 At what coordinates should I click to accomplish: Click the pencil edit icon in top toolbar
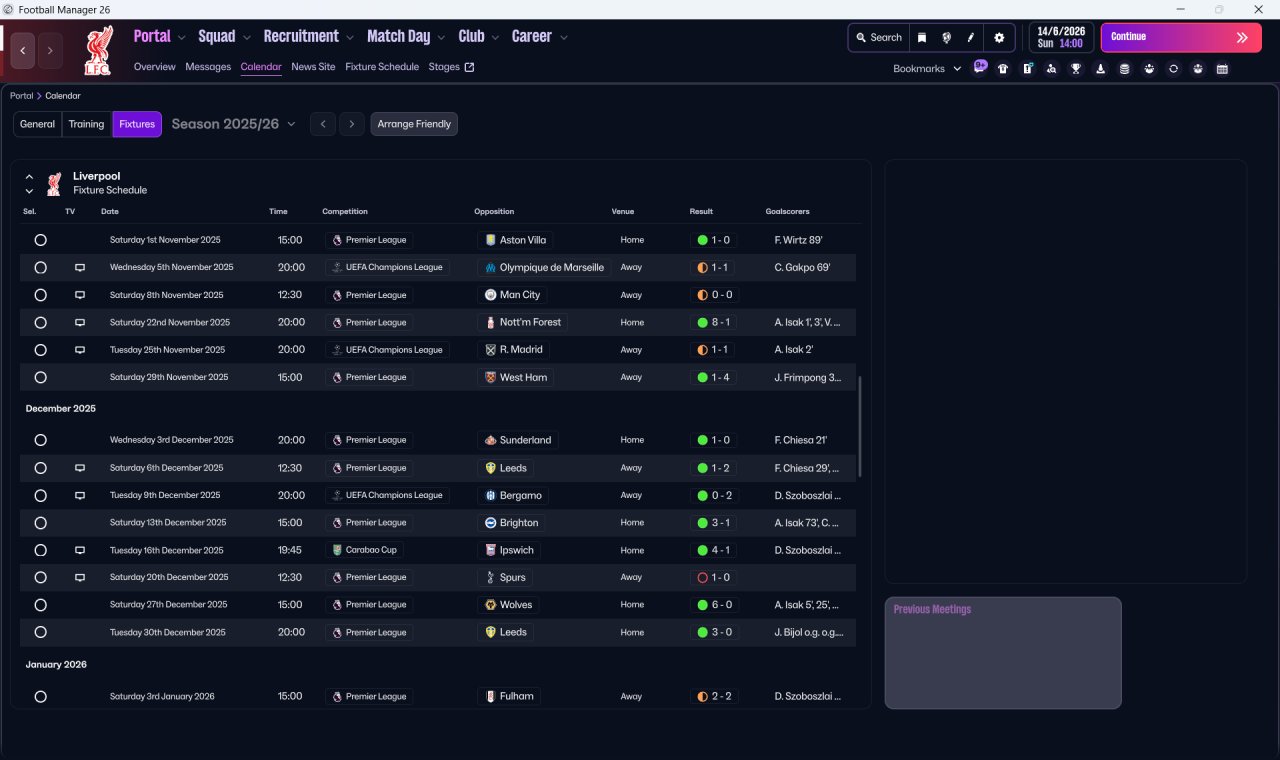[x=970, y=38]
